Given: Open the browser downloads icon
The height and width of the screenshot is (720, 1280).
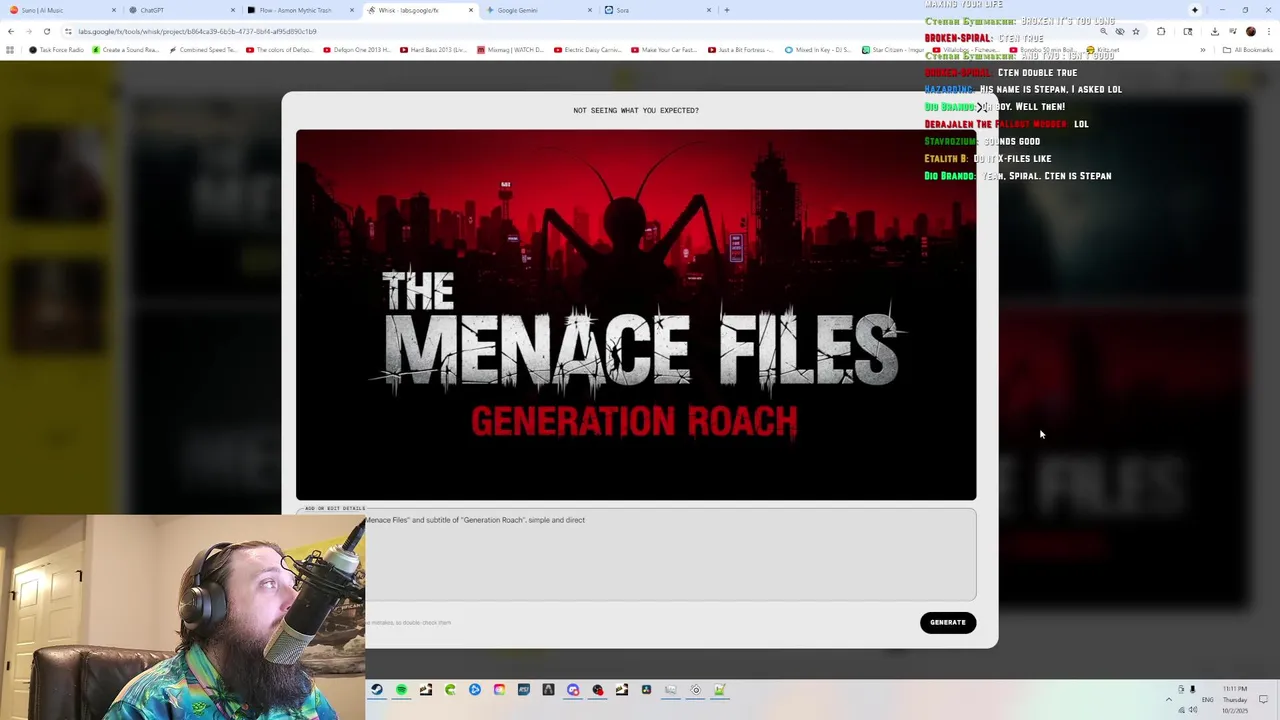Looking at the screenshot, I should [x=1214, y=31].
